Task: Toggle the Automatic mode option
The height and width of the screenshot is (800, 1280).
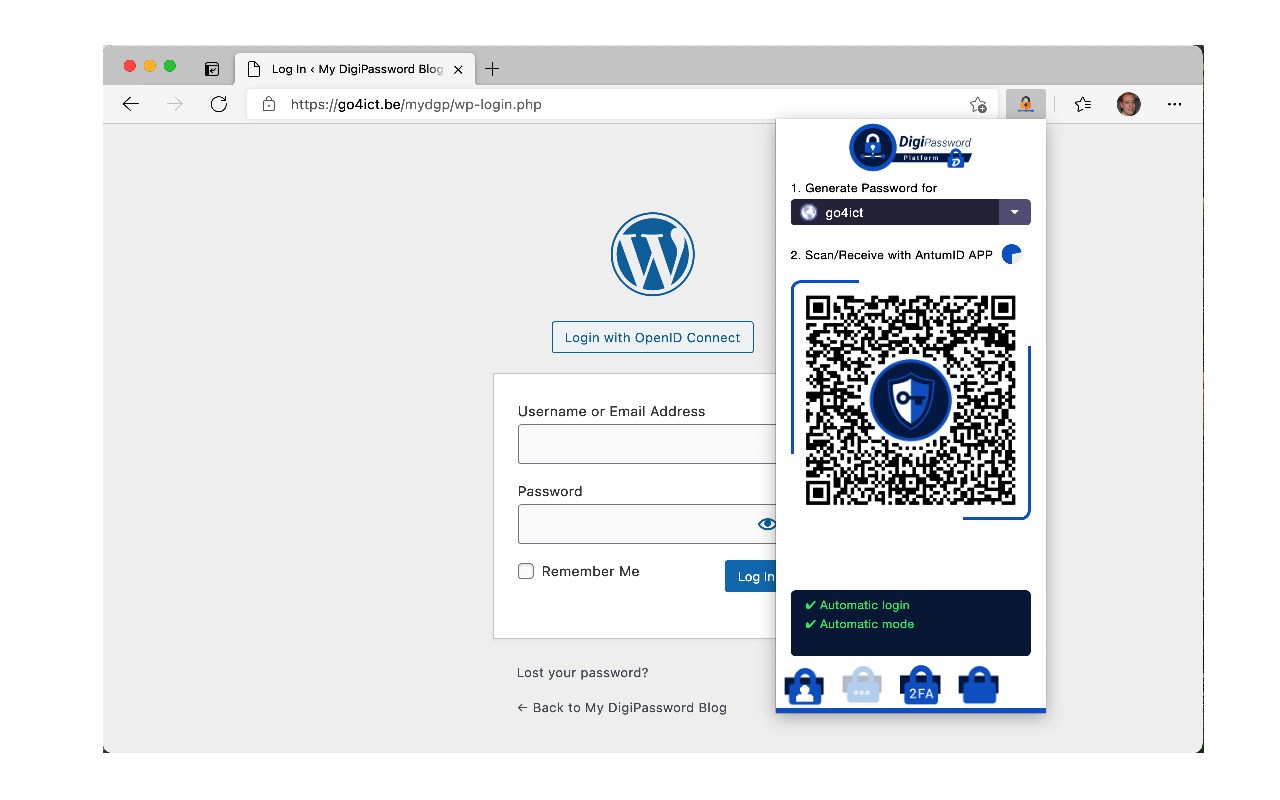Action: click(860, 624)
